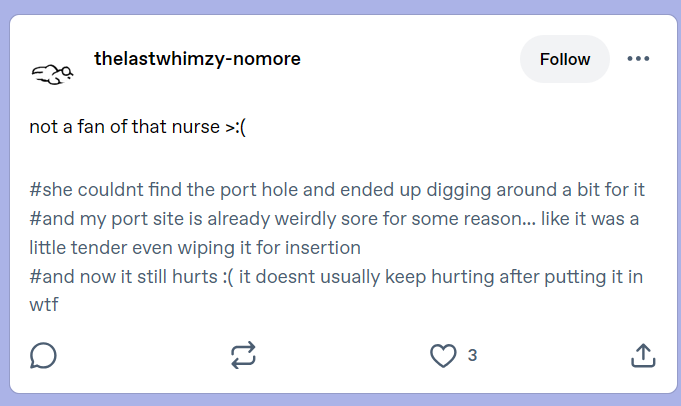
Task: Like the post with the heart icon
Action: click(x=443, y=356)
